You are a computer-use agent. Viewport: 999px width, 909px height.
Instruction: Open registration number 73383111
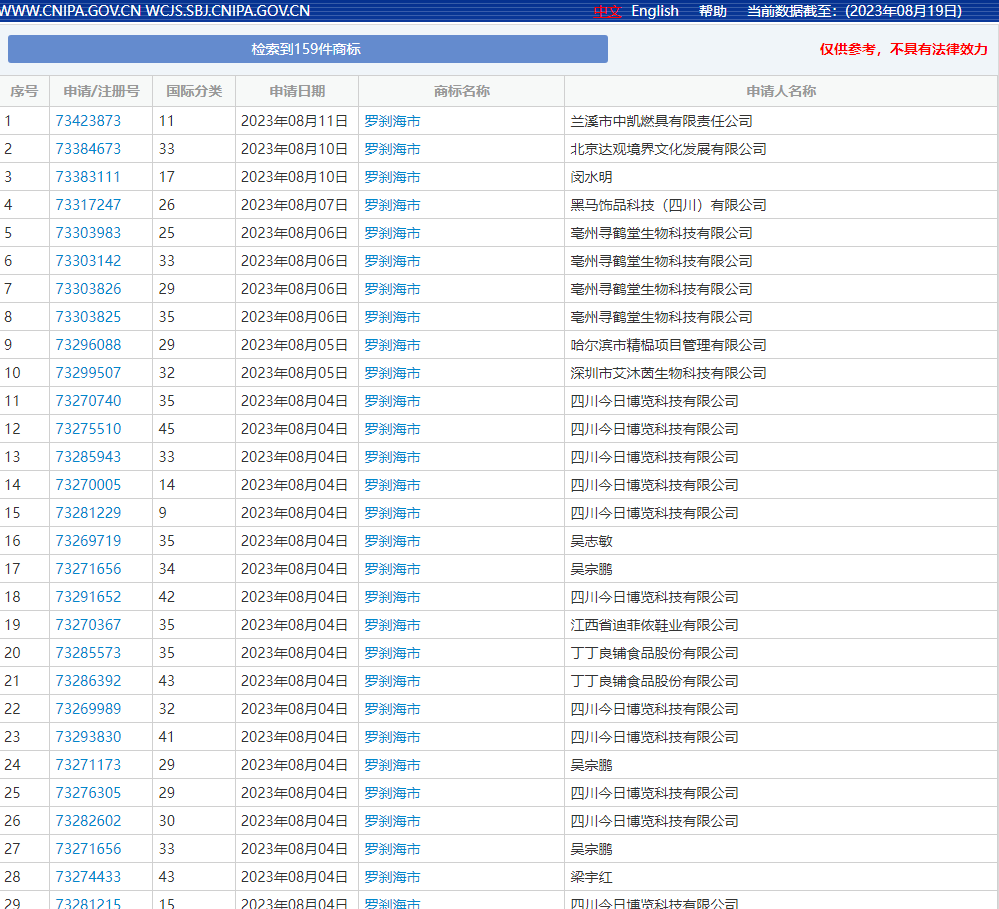(x=88, y=177)
